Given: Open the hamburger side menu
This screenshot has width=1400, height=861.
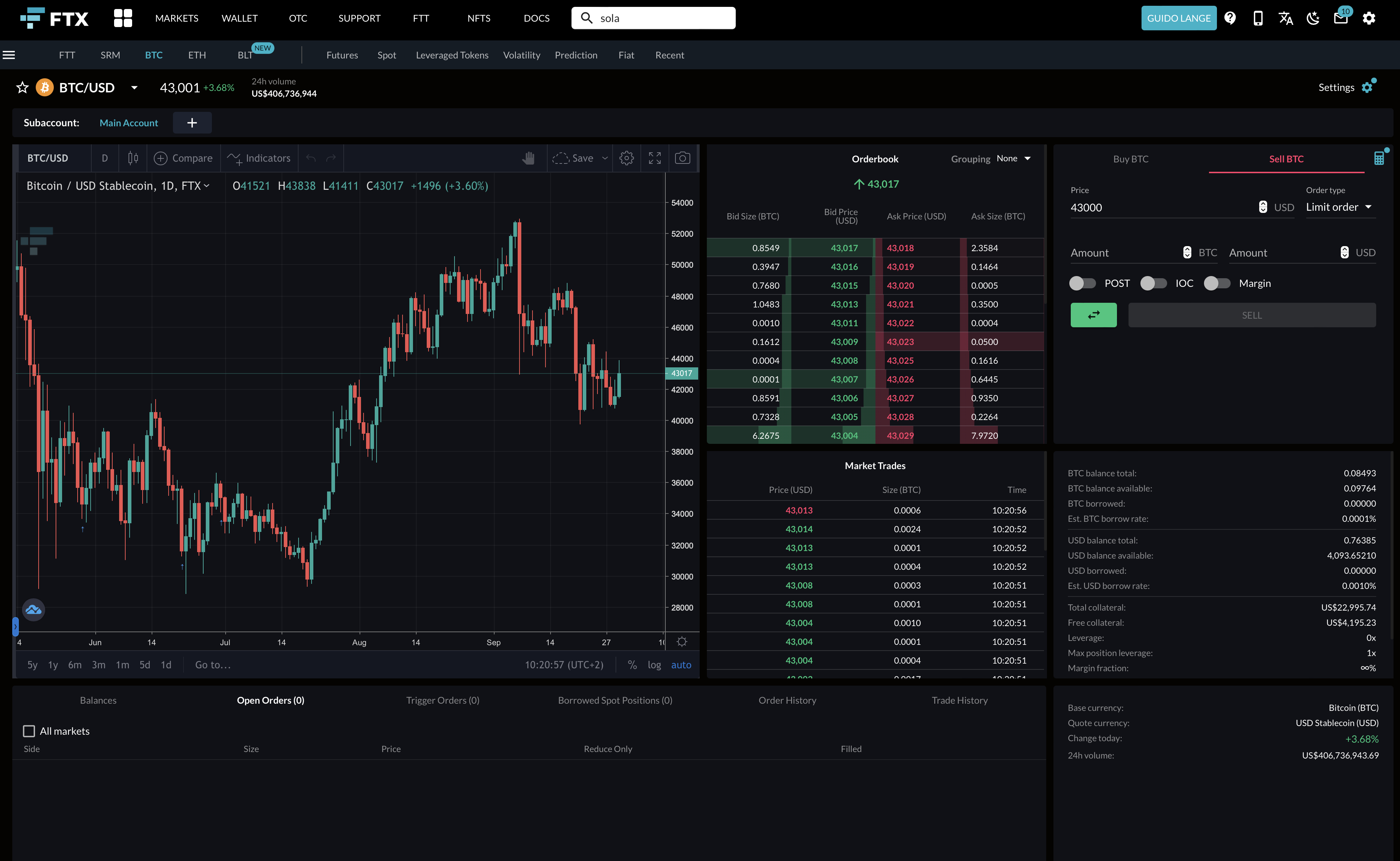Looking at the screenshot, I should coord(9,55).
